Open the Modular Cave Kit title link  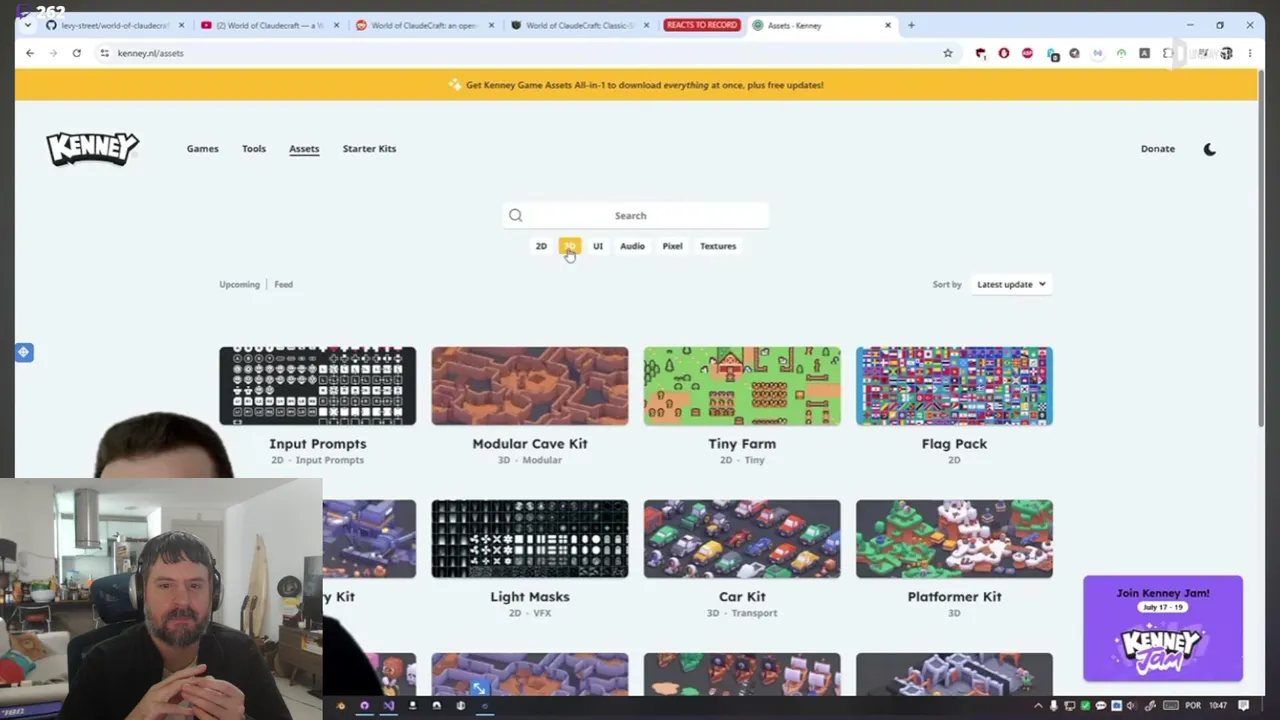[x=530, y=444]
